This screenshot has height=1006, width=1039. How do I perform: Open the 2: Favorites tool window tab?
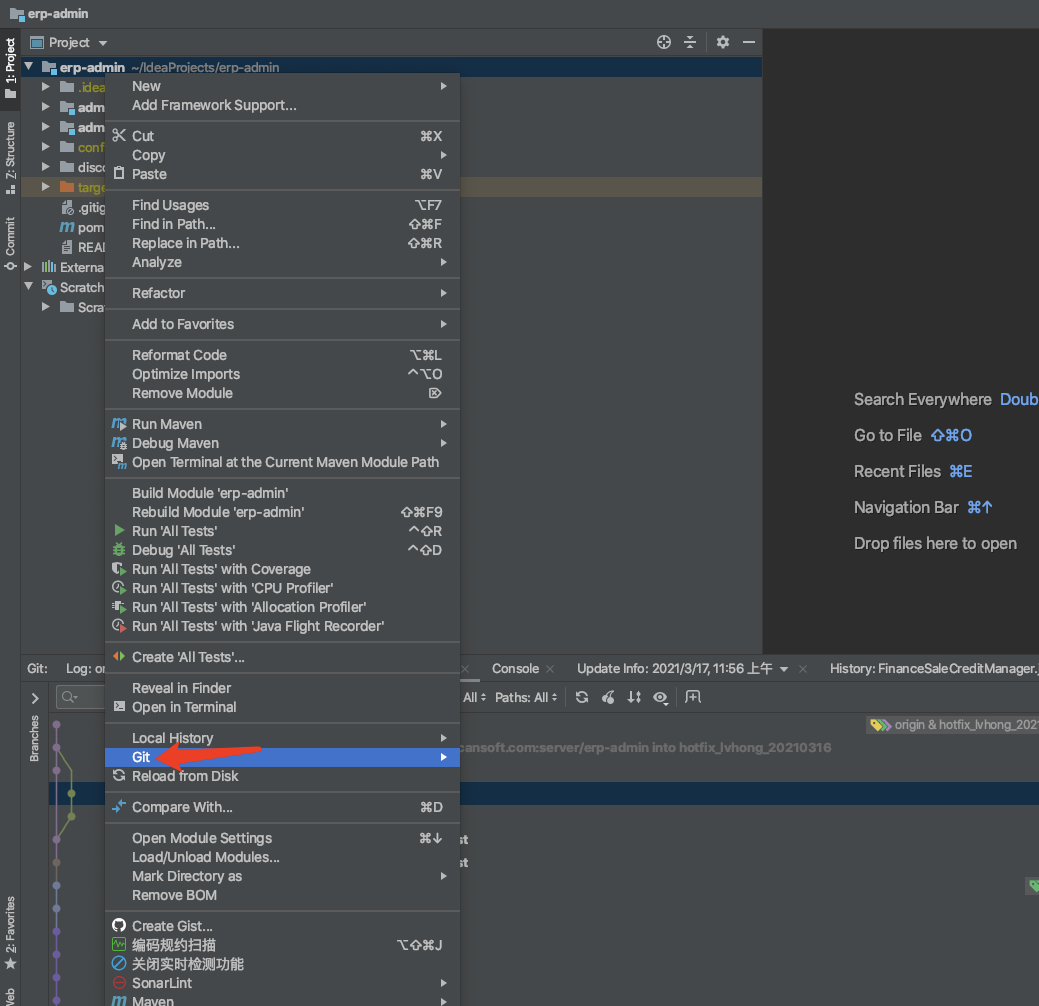click(x=10, y=932)
